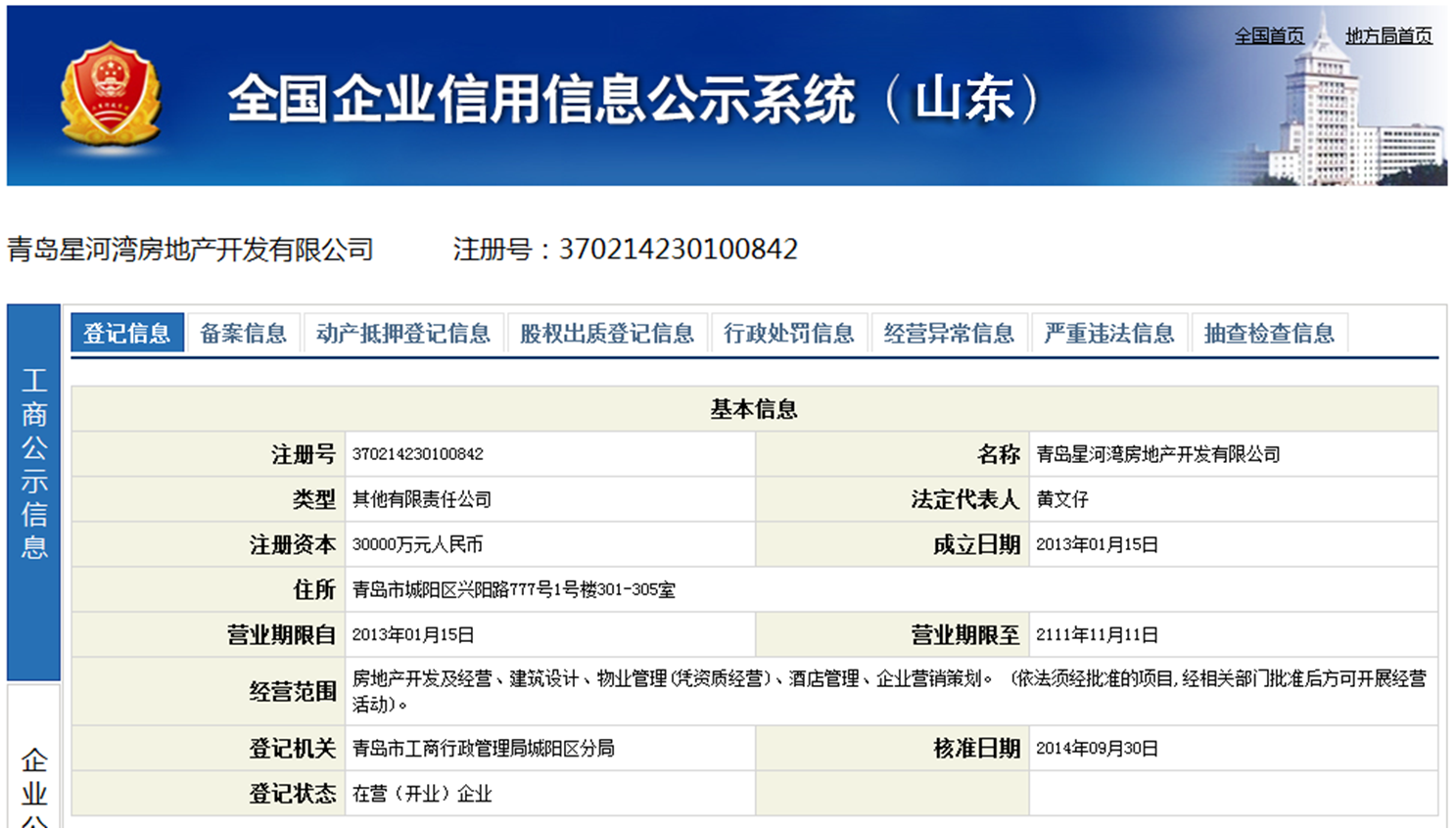1456x829 pixels.
Task: Click the company name heading above the tabs
Action: point(191,251)
